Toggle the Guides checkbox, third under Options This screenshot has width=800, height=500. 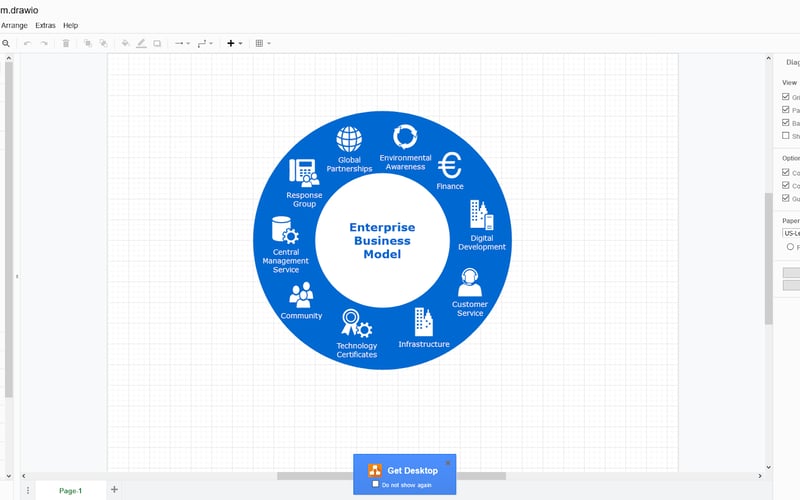click(x=786, y=198)
